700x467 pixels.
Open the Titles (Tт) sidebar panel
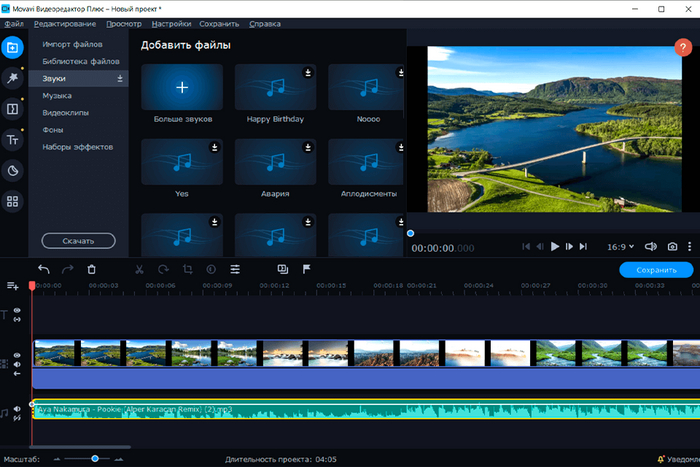13,140
